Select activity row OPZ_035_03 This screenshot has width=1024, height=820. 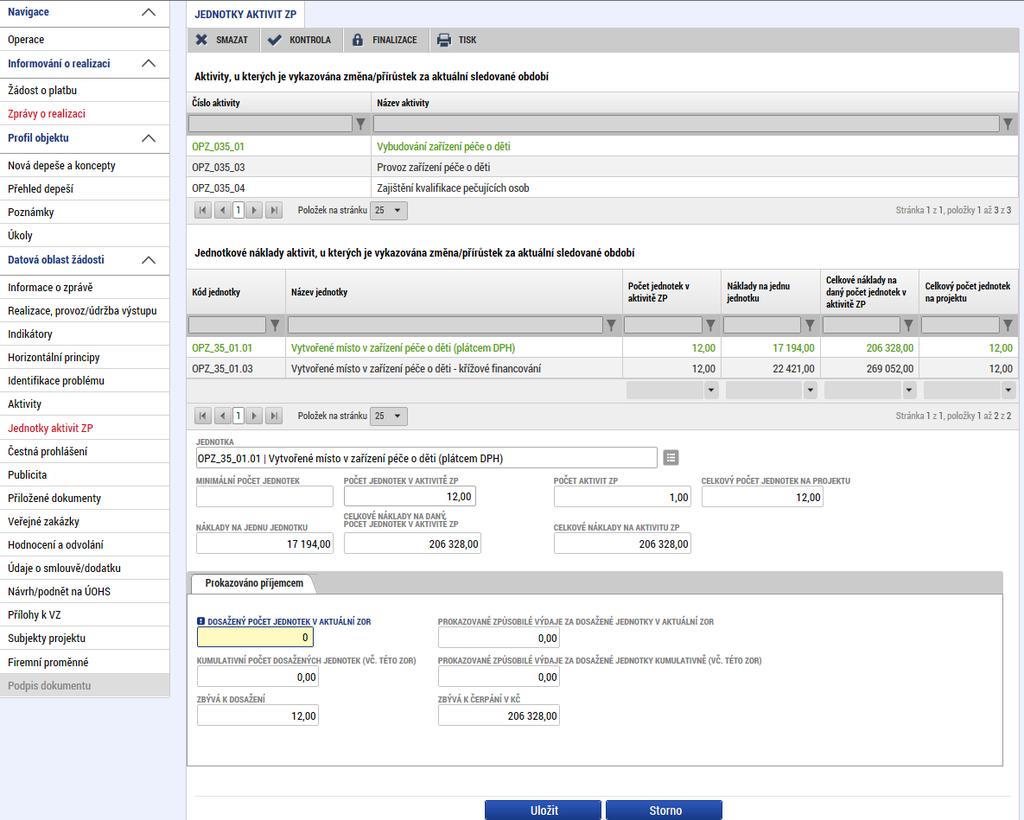pos(602,167)
